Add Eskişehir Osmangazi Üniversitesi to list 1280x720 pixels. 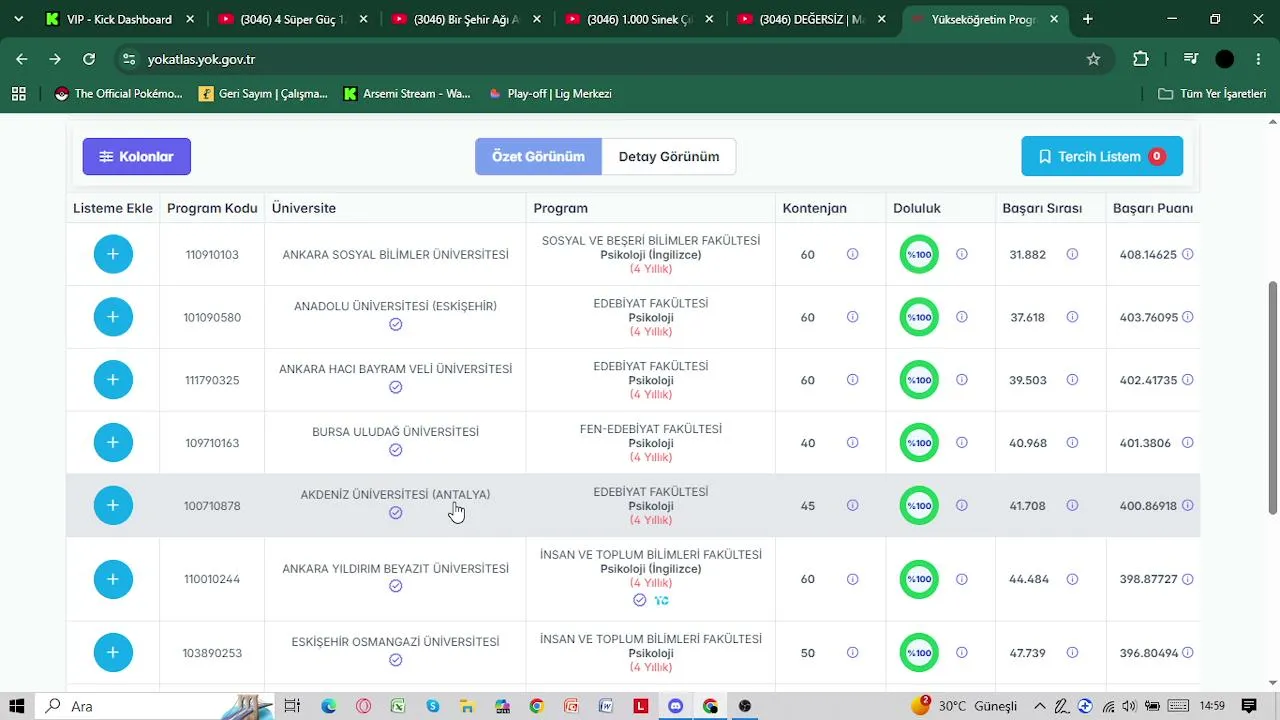point(113,653)
